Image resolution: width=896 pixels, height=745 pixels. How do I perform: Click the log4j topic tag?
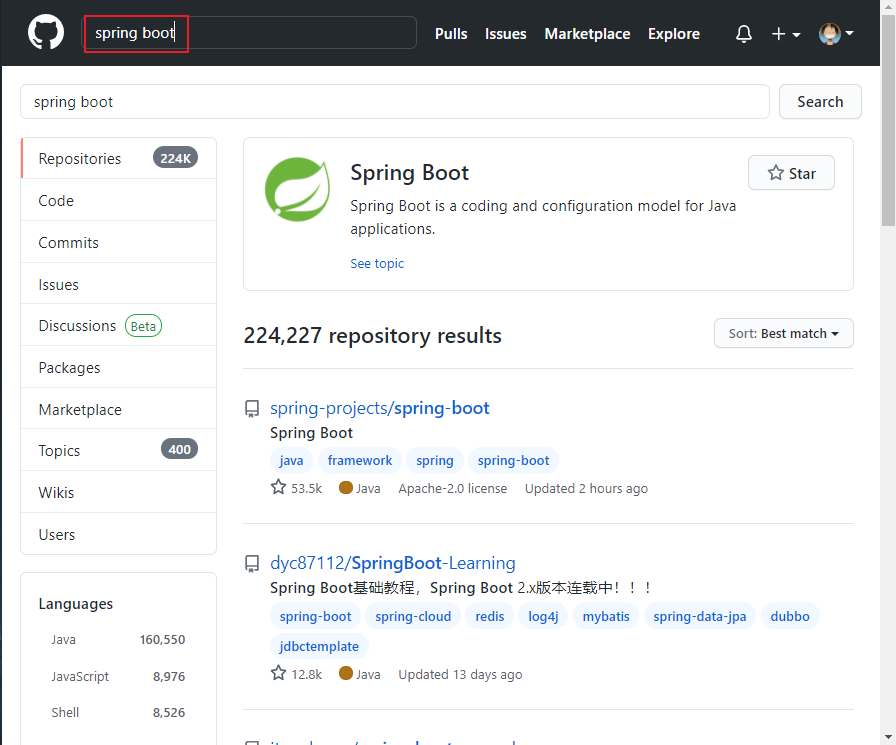pos(543,616)
